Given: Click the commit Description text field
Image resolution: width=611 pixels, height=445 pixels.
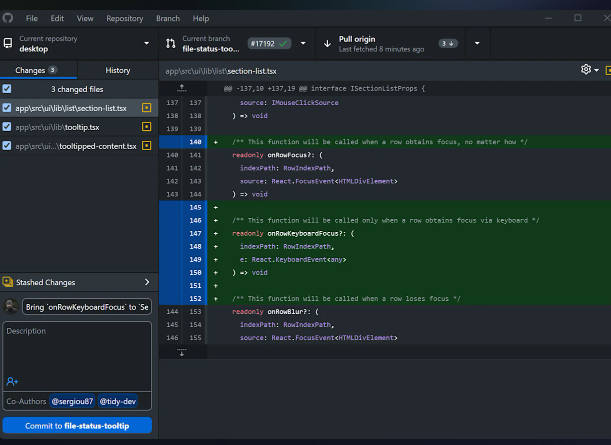Looking at the screenshot, I should pyautogui.click(x=78, y=345).
